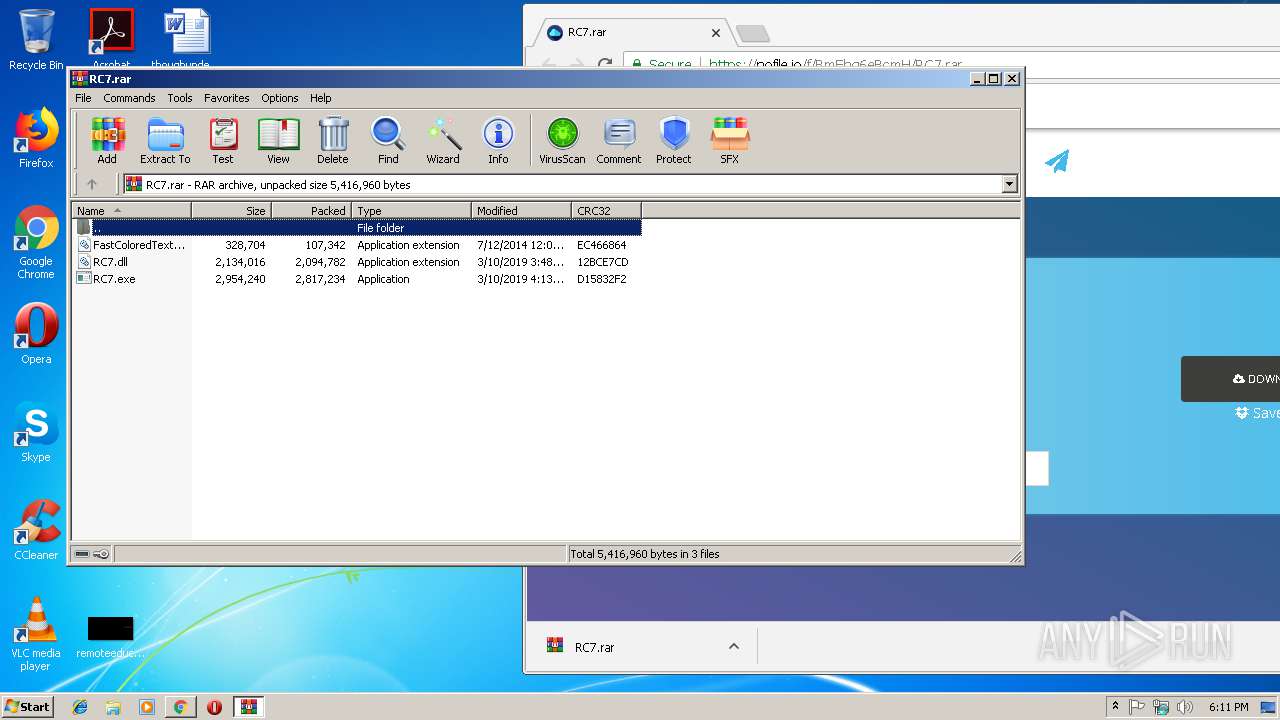Sort by the Modified column header
Viewport: 1280px width, 720px height.
click(521, 210)
